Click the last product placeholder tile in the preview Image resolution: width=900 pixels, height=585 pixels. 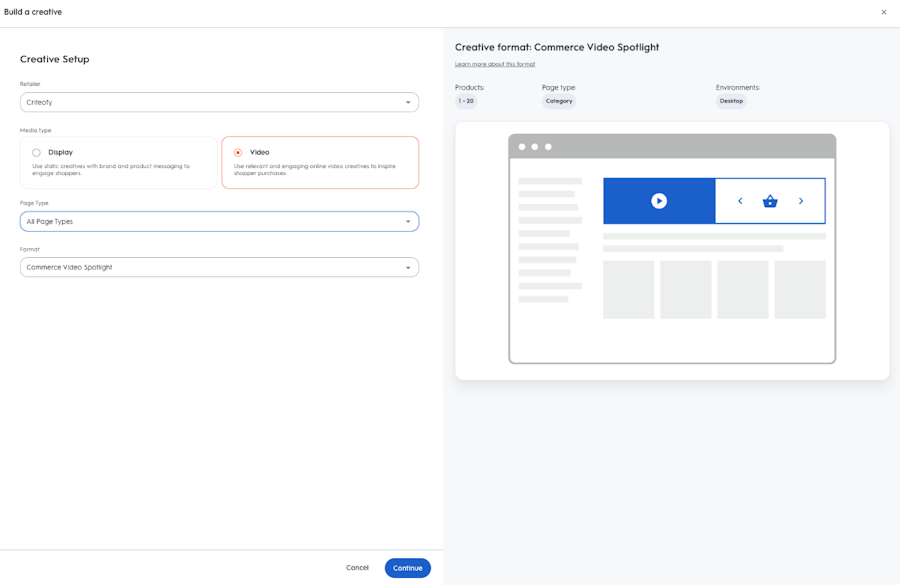pos(800,290)
